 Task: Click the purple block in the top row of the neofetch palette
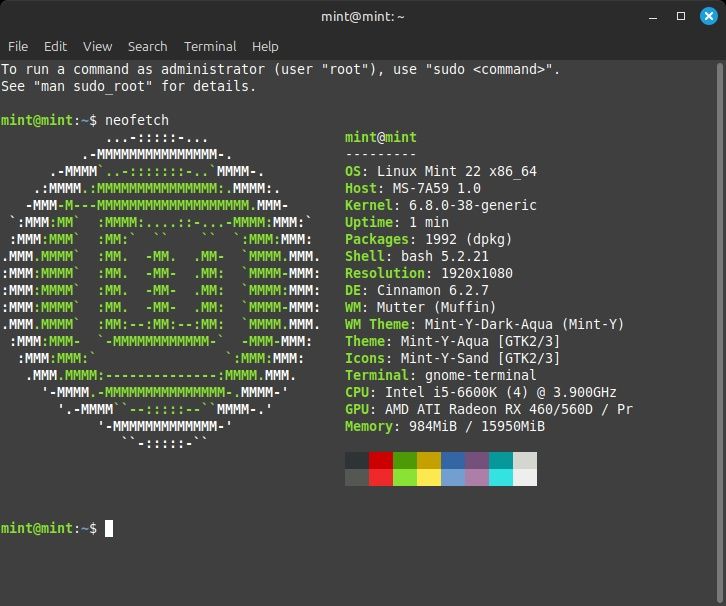click(477, 461)
